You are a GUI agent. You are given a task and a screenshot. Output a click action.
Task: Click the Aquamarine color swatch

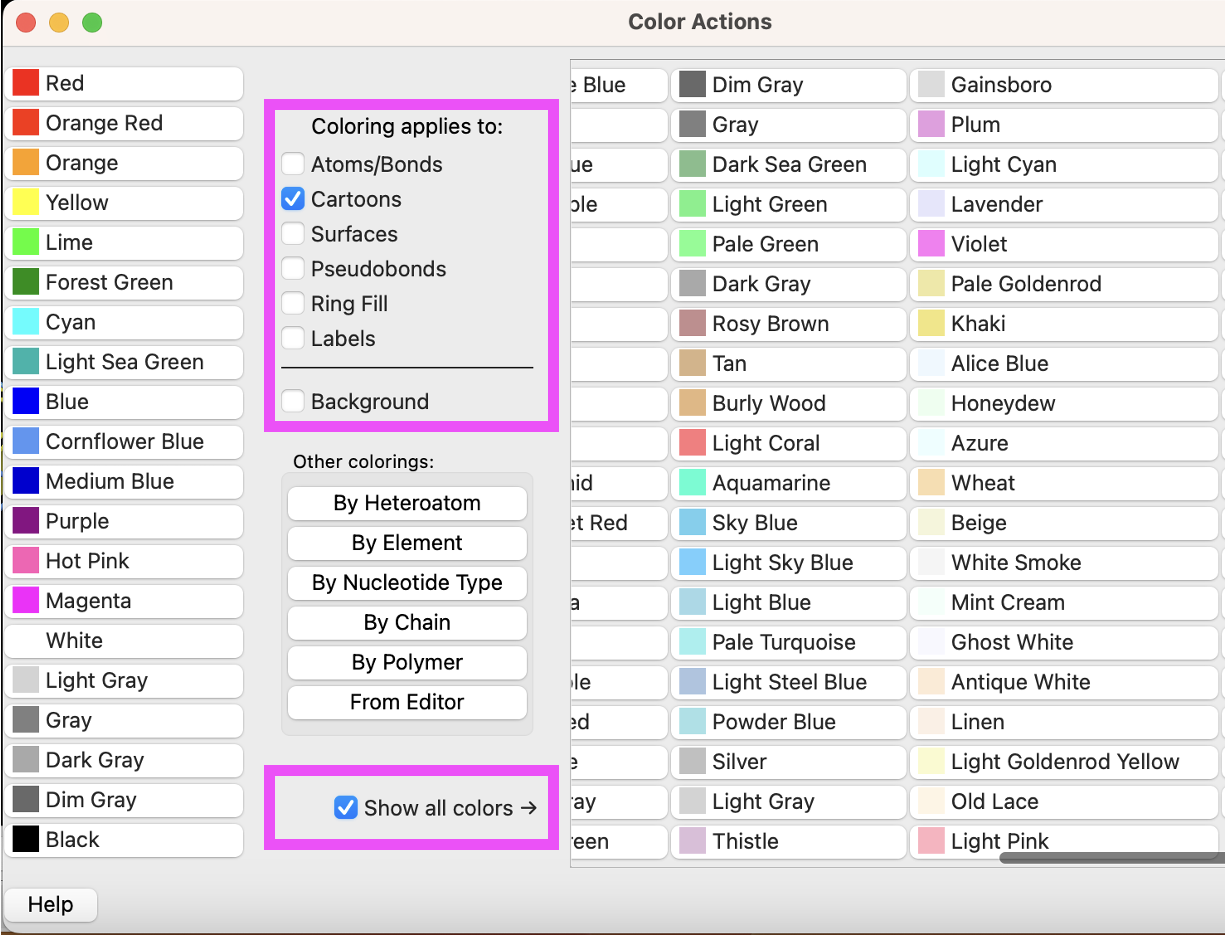(788, 484)
